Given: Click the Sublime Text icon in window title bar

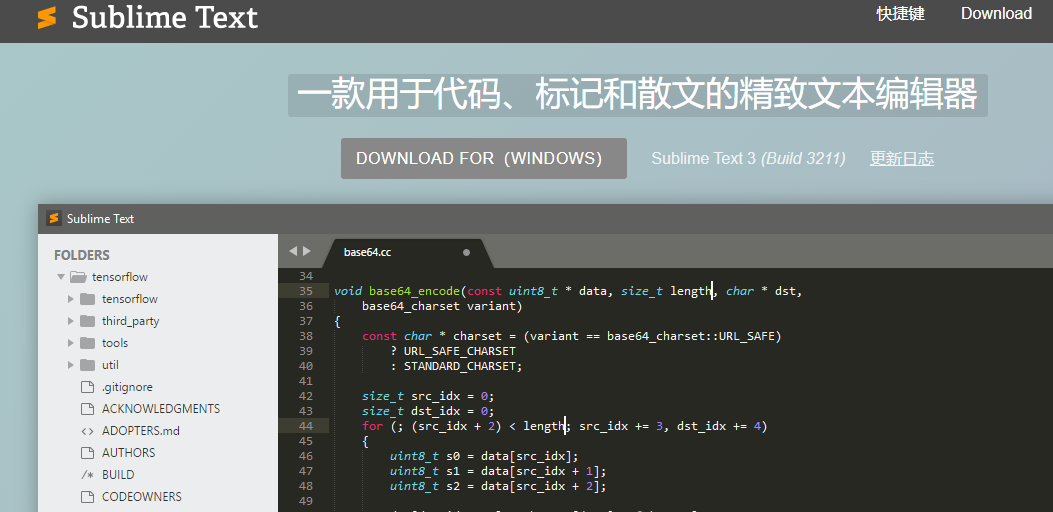Looking at the screenshot, I should [54, 219].
